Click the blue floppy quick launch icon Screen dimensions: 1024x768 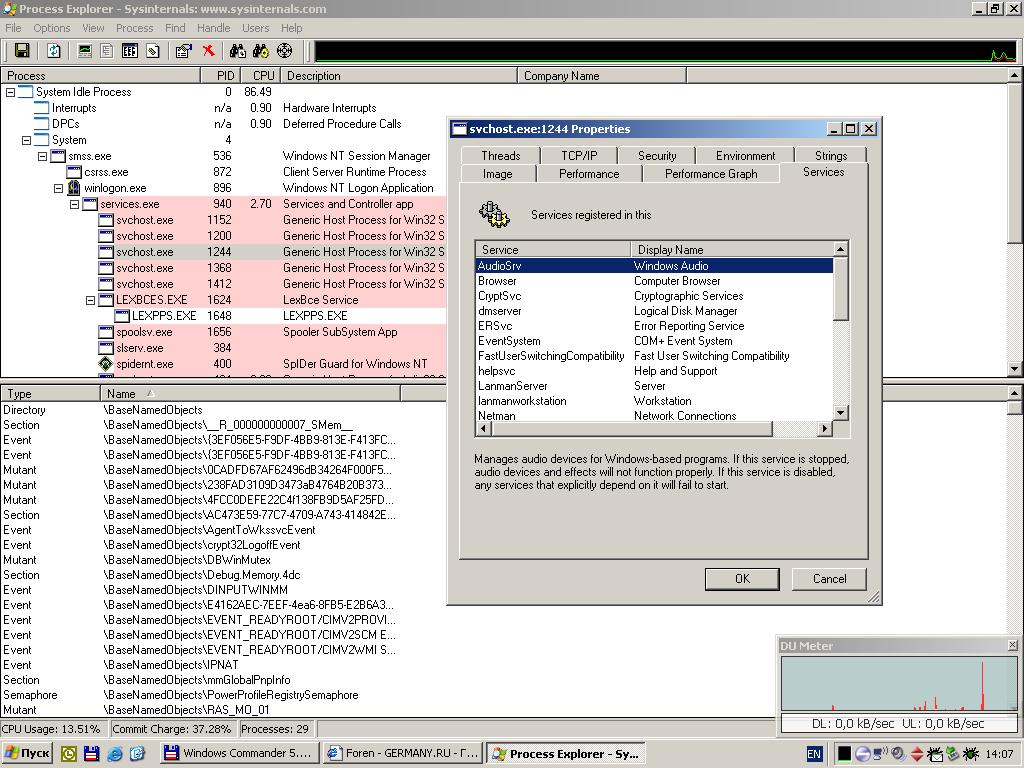click(x=91, y=754)
